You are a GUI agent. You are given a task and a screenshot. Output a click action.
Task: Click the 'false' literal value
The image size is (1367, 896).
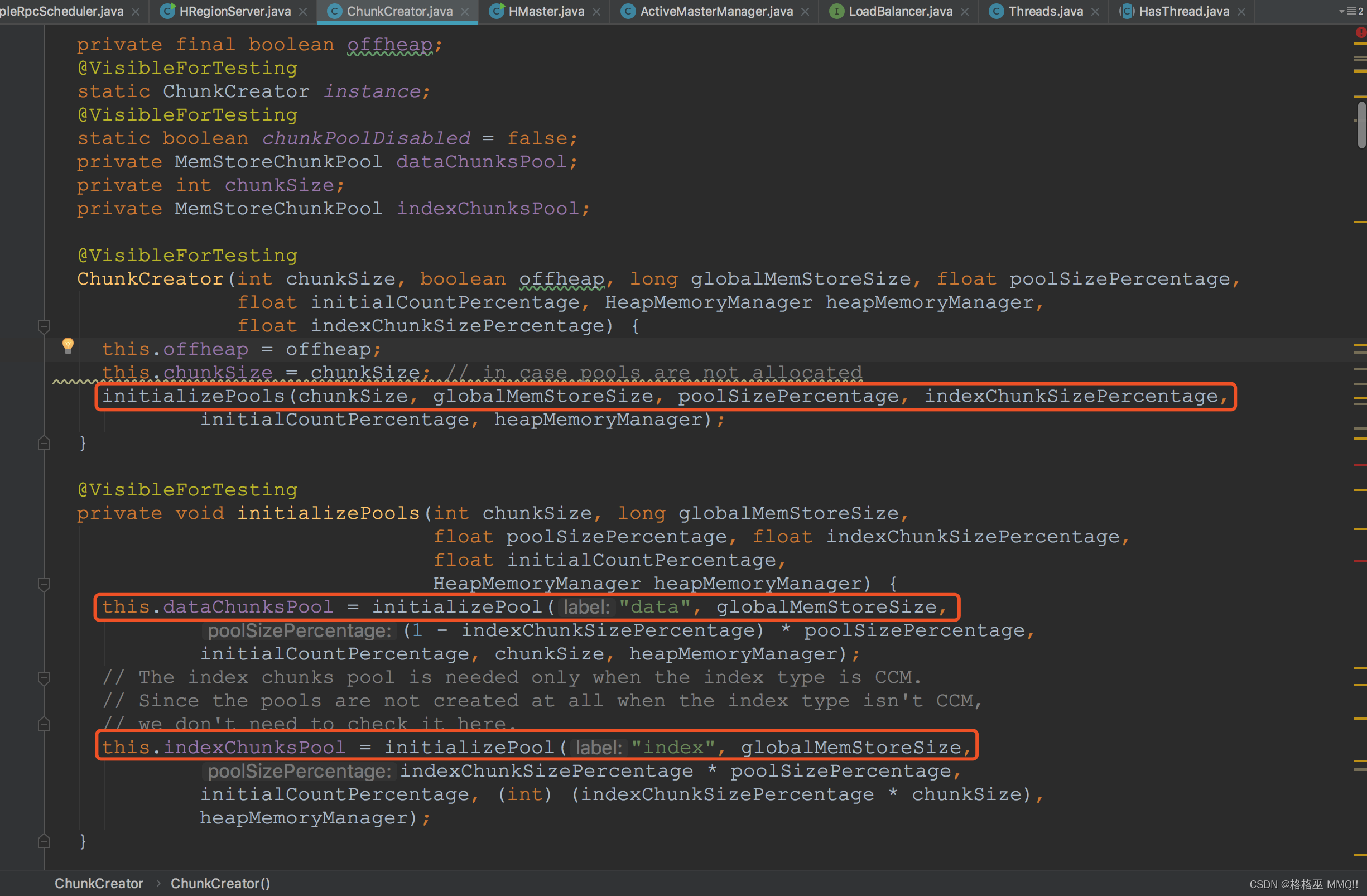pos(537,138)
